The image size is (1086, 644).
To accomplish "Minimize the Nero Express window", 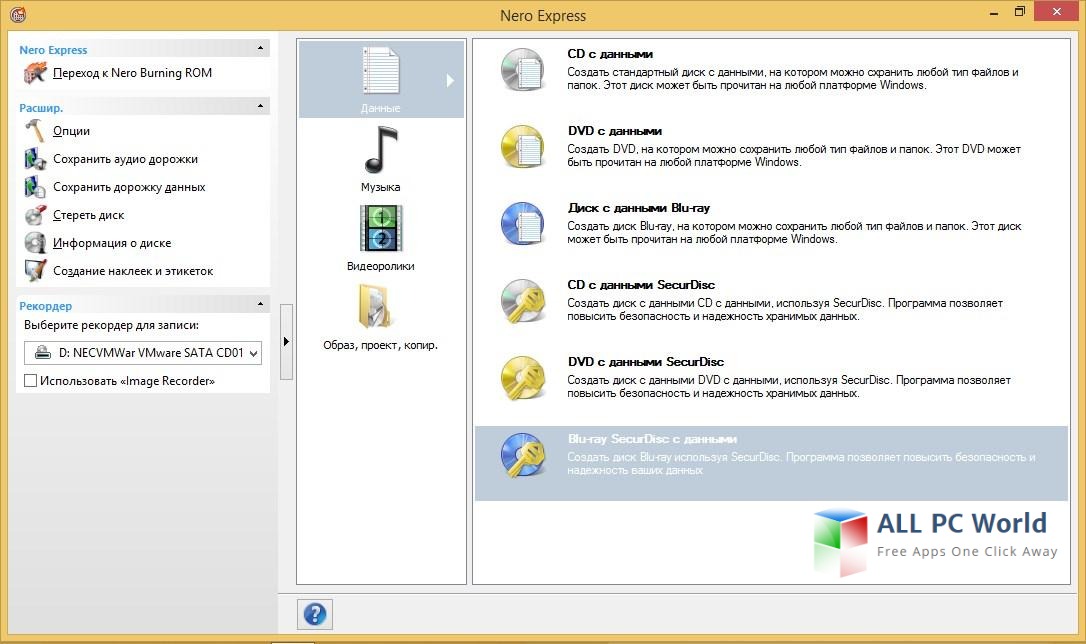I will tap(994, 13).
